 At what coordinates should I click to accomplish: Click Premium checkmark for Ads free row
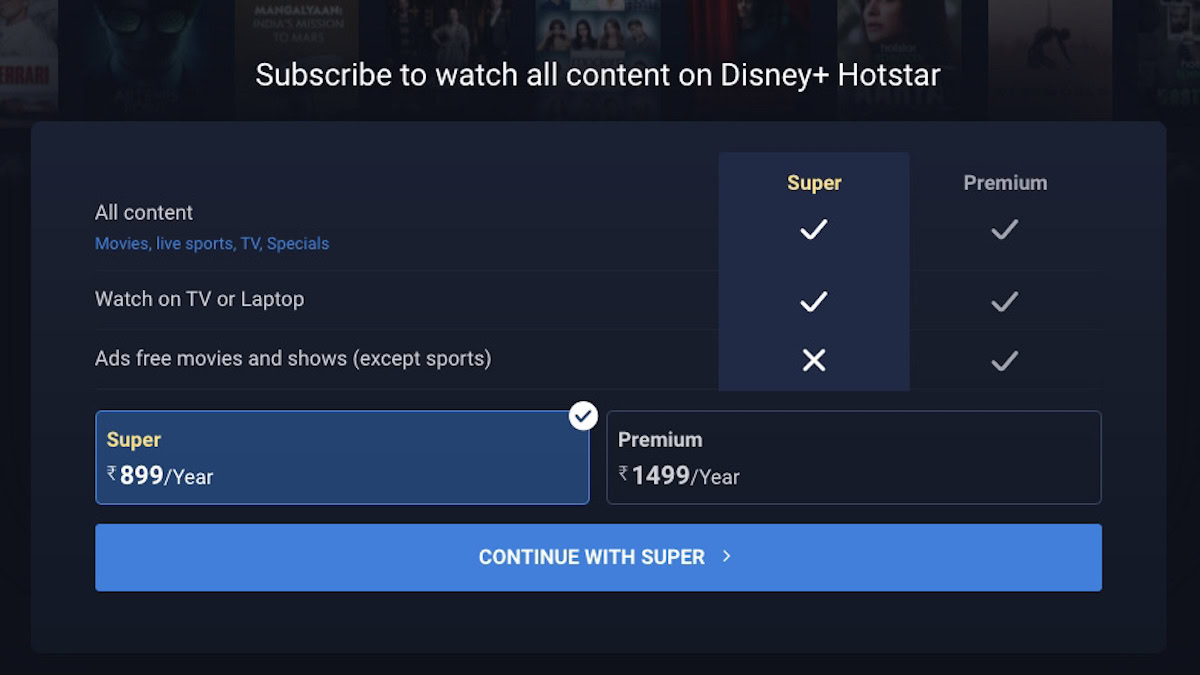(1004, 360)
